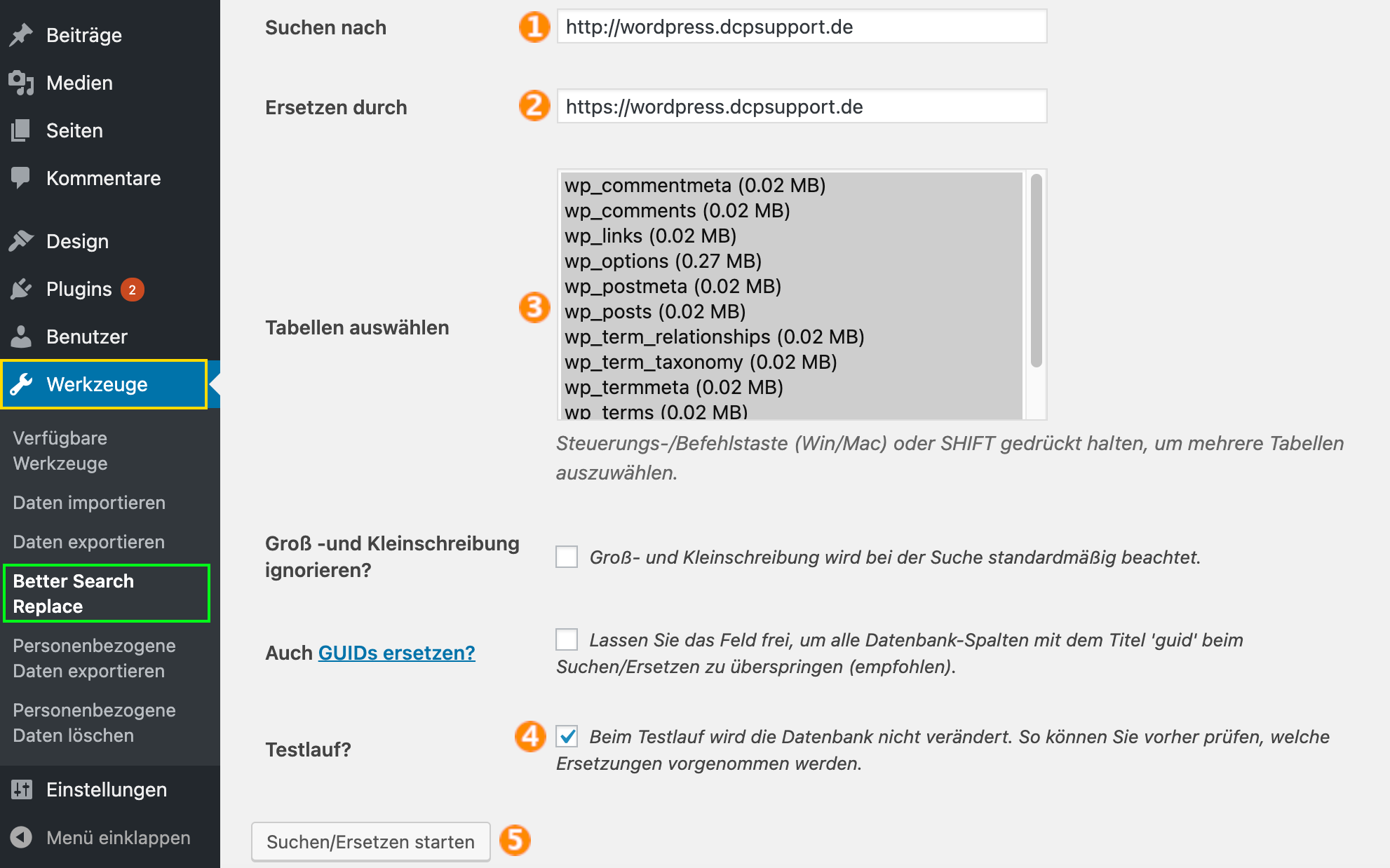Open the GUIDs ersetzen? link
1390x868 pixels.
click(x=397, y=653)
